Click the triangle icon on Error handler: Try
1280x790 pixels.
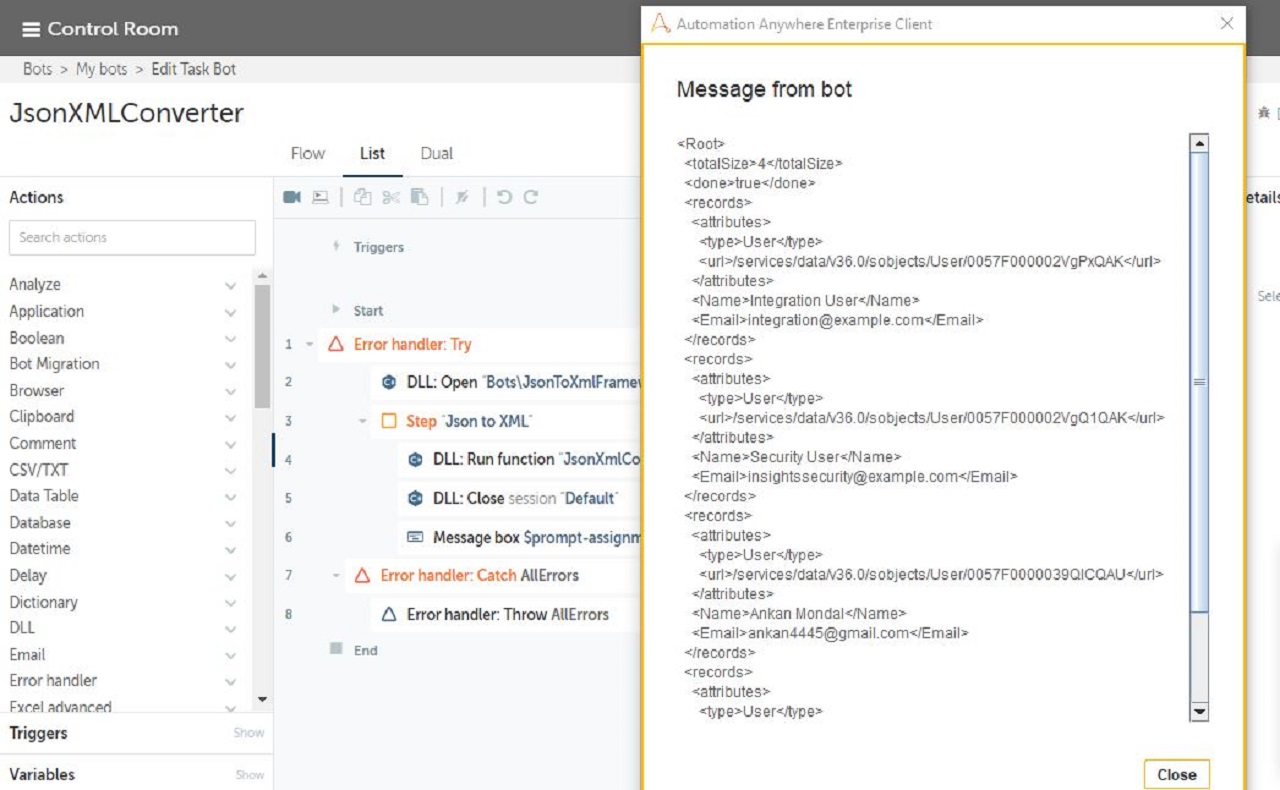336,344
